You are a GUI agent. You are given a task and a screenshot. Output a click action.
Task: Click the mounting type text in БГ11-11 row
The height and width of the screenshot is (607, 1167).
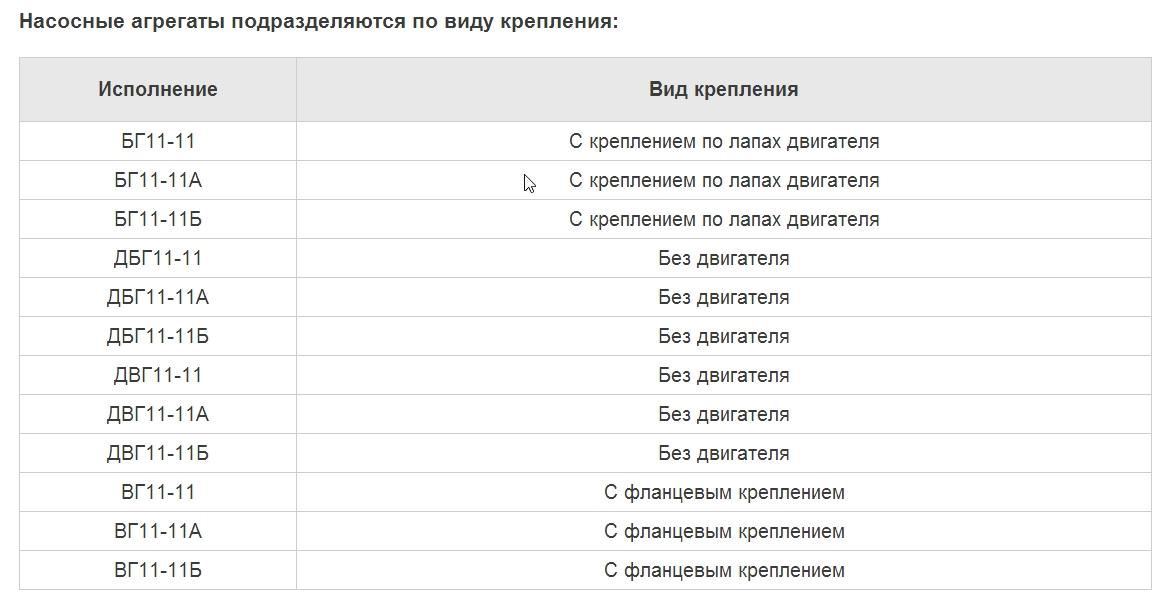(724, 141)
